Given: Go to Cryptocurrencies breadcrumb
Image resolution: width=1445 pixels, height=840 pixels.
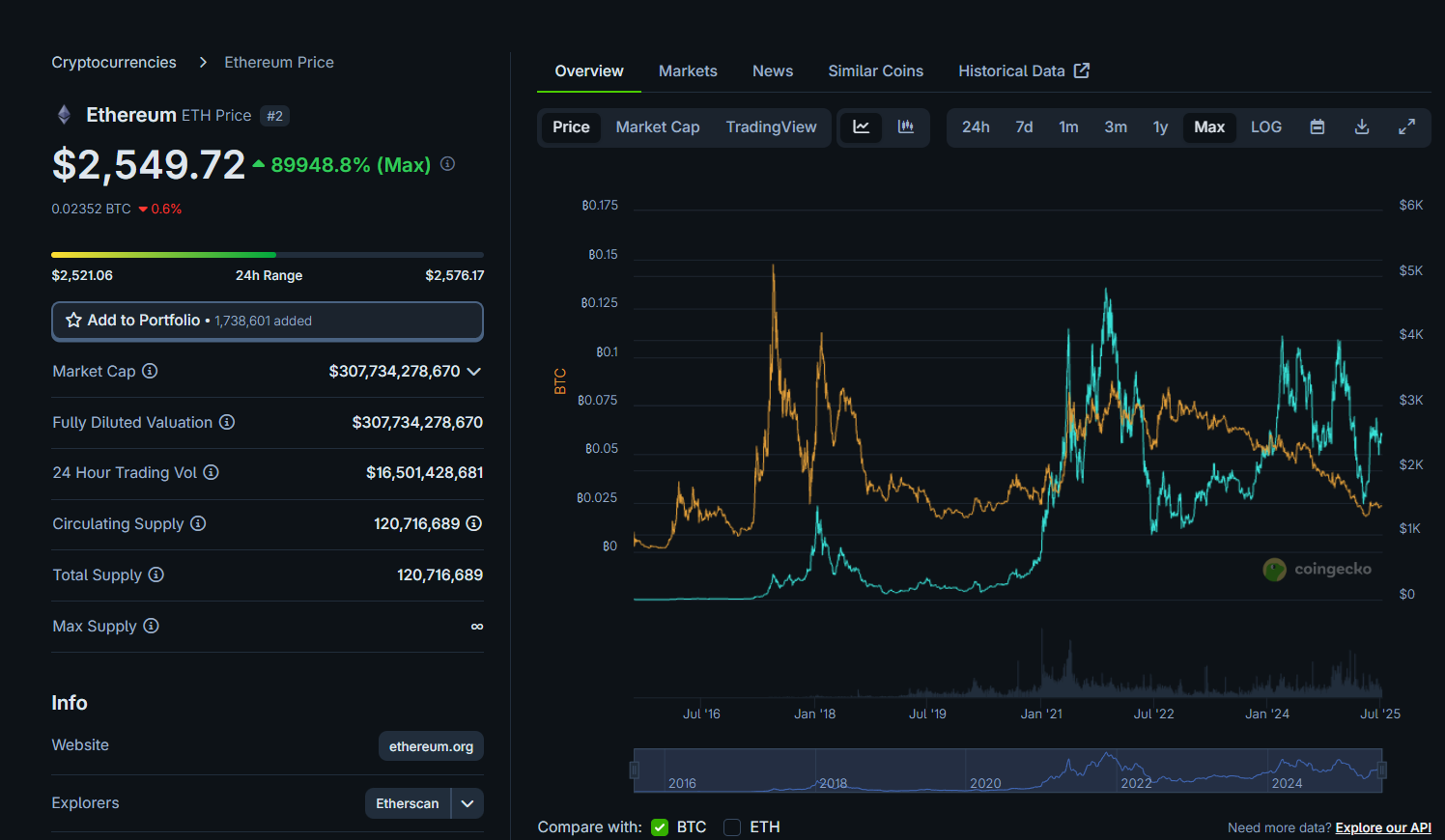Looking at the screenshot, I should [114, 62].
